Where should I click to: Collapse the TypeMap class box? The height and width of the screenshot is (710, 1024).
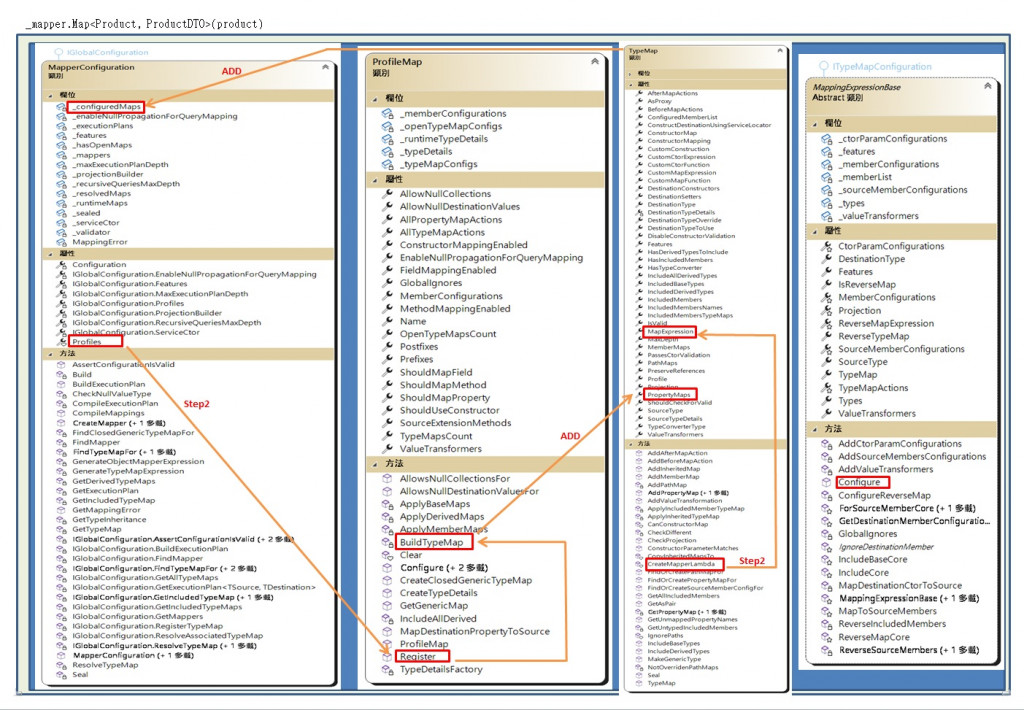pos(779,51)
